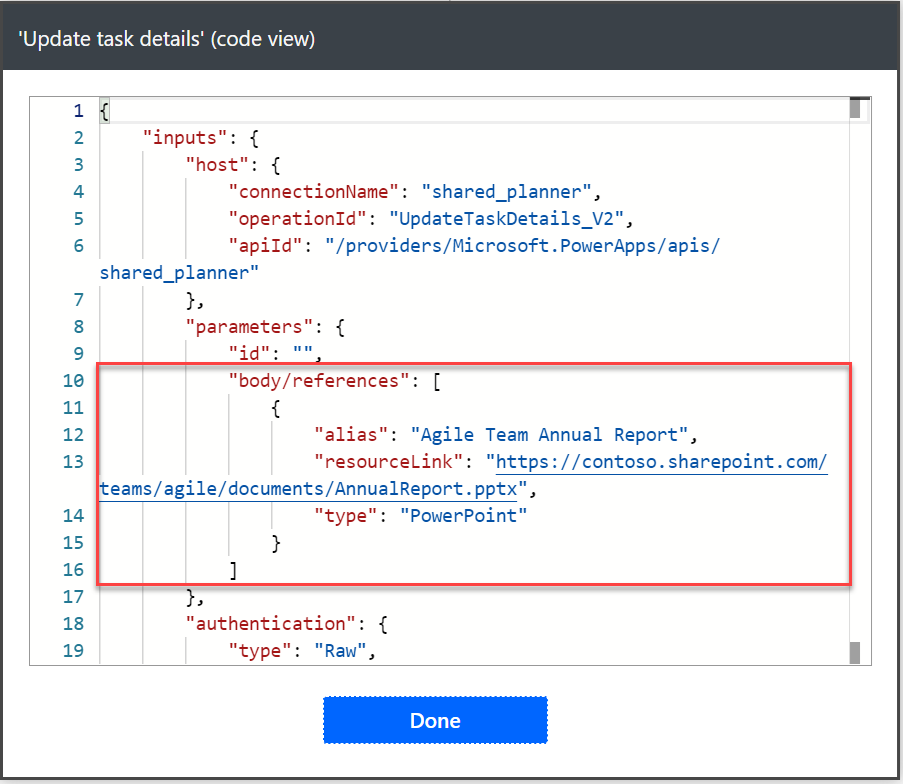Click the "shared_planner" connection value
This screenshot has height=784, width=903.
pos(506,192)
